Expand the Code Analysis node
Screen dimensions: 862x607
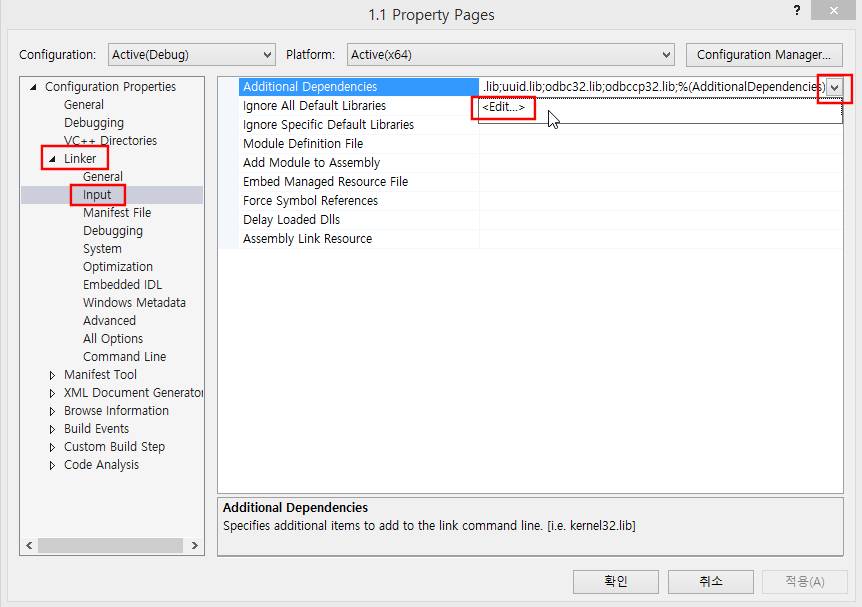click(53, 465)
